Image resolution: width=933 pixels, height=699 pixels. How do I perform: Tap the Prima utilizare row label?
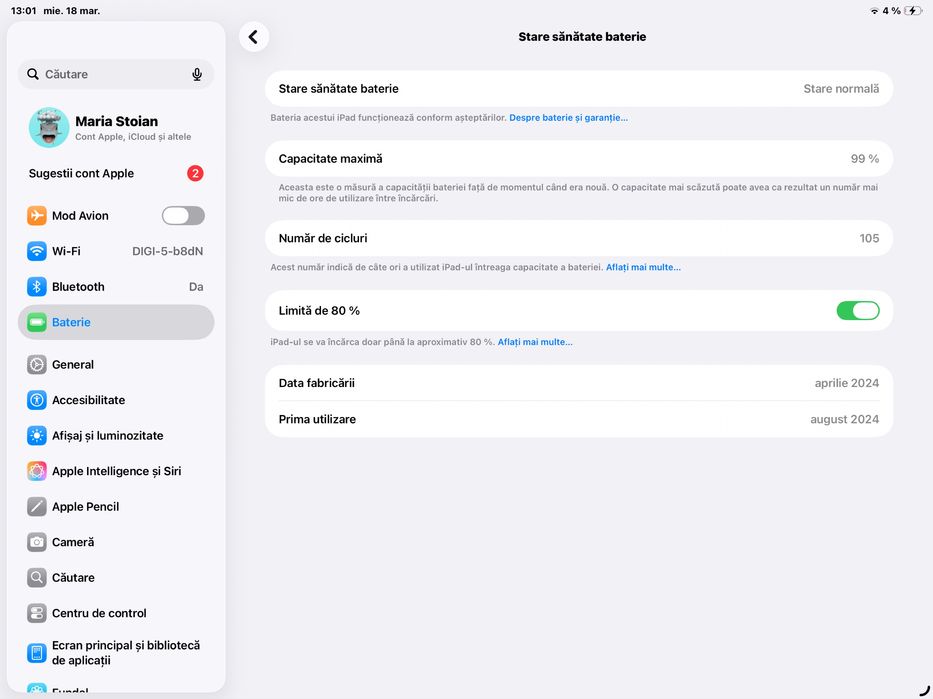pyautogui.click(x=317, y=419)
